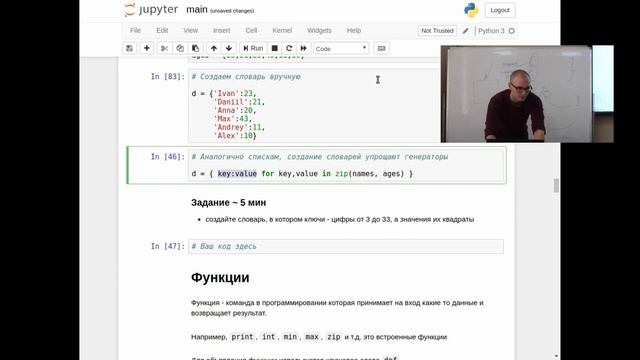Insert a cell below with plus icon
The width and height of the screenshot is (640, 360).
pyautogui.click(x=147, y=48)
